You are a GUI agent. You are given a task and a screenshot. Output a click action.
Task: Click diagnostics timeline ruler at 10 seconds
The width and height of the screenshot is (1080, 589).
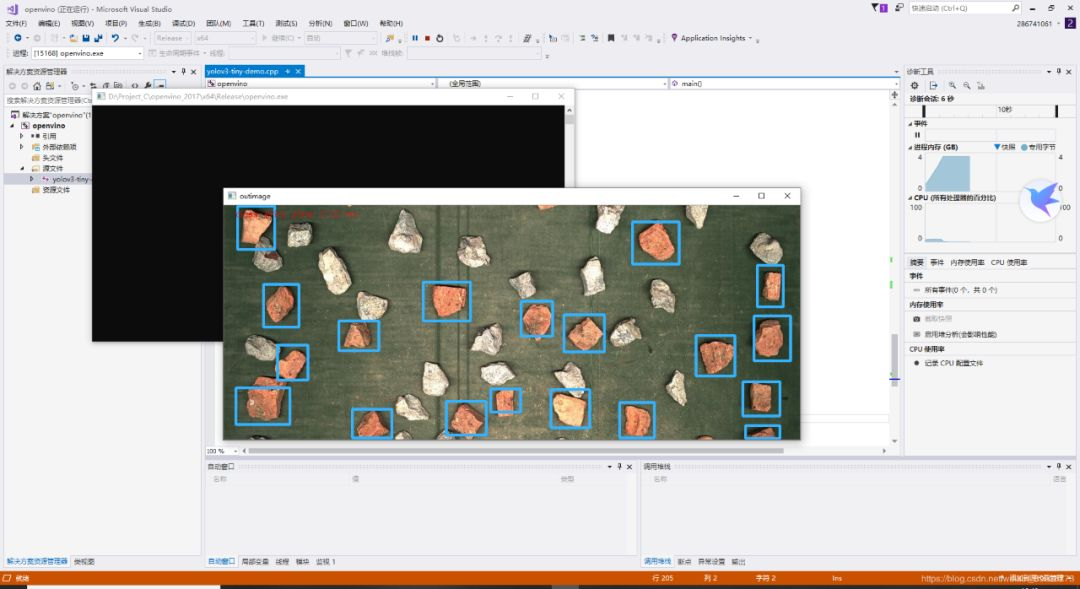(1004, 110)
